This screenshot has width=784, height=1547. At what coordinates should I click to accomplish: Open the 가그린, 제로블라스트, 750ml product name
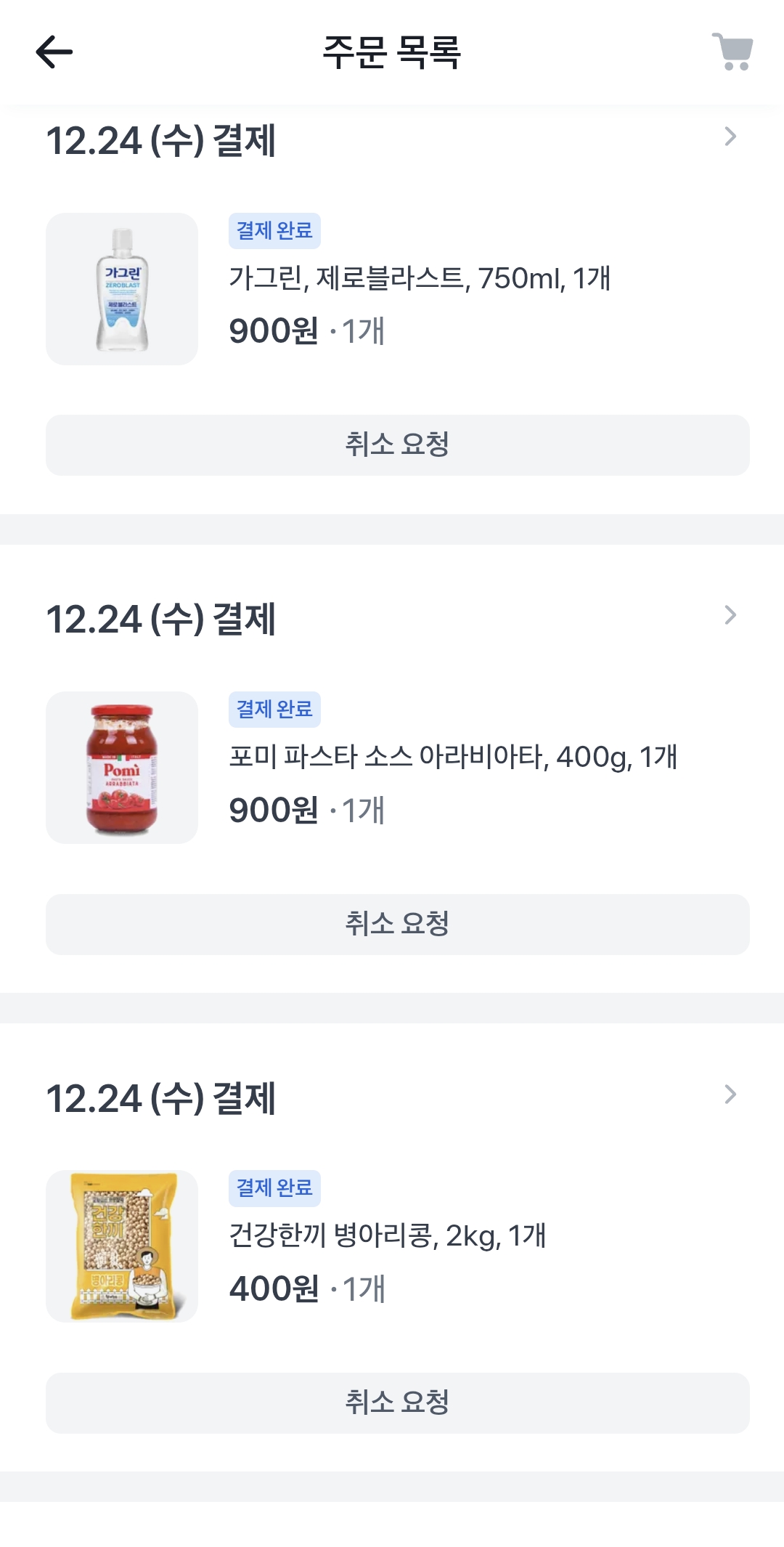coord(420,278)
